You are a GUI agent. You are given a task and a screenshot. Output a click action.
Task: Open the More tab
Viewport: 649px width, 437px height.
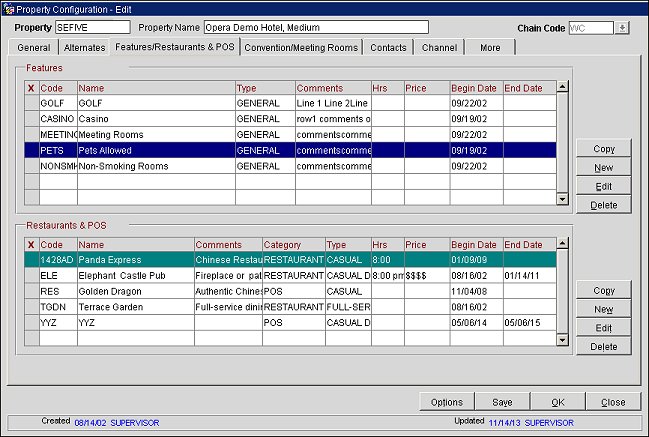pyautogui.click(x=490, y=47)
